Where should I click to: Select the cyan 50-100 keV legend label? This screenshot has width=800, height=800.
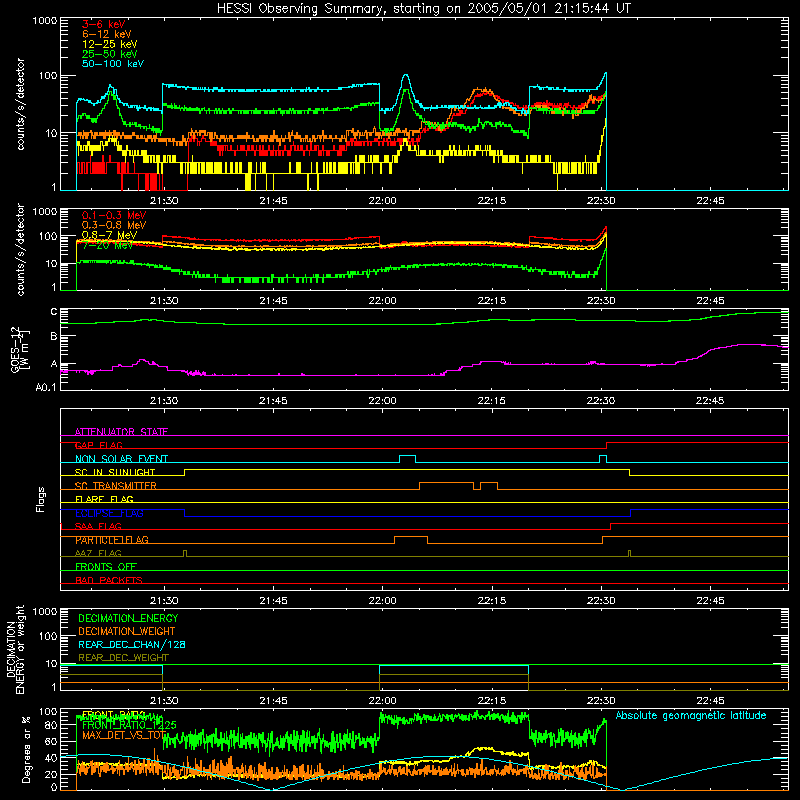point(113,64)
